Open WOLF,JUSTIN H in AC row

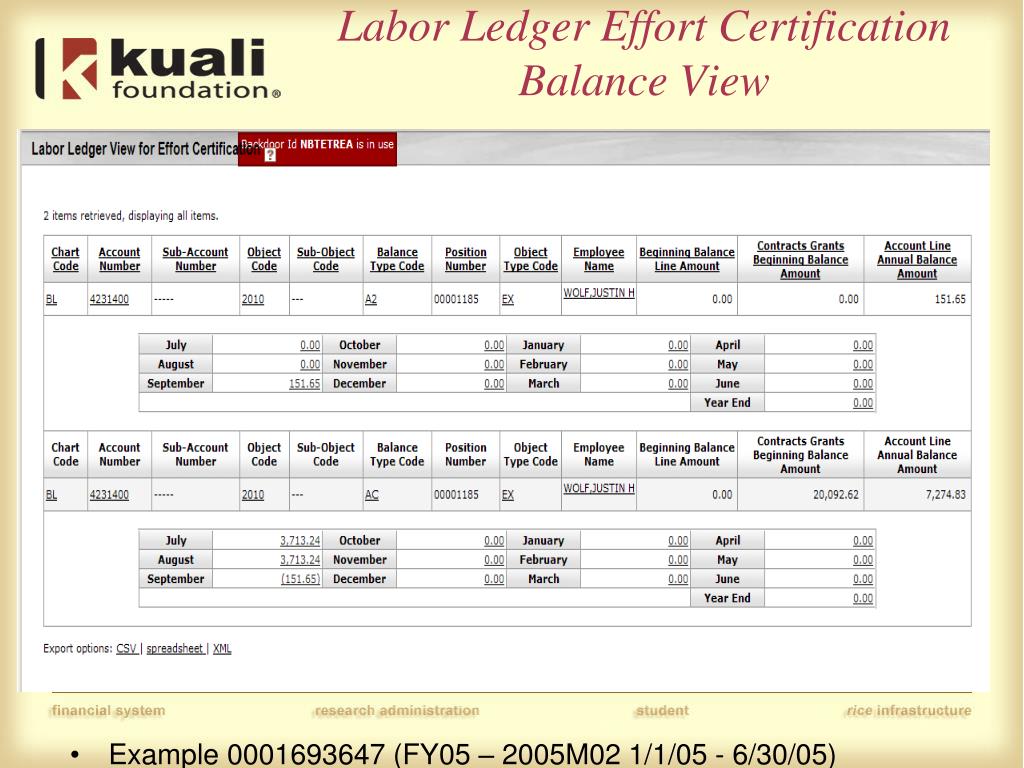coord(599,488)
